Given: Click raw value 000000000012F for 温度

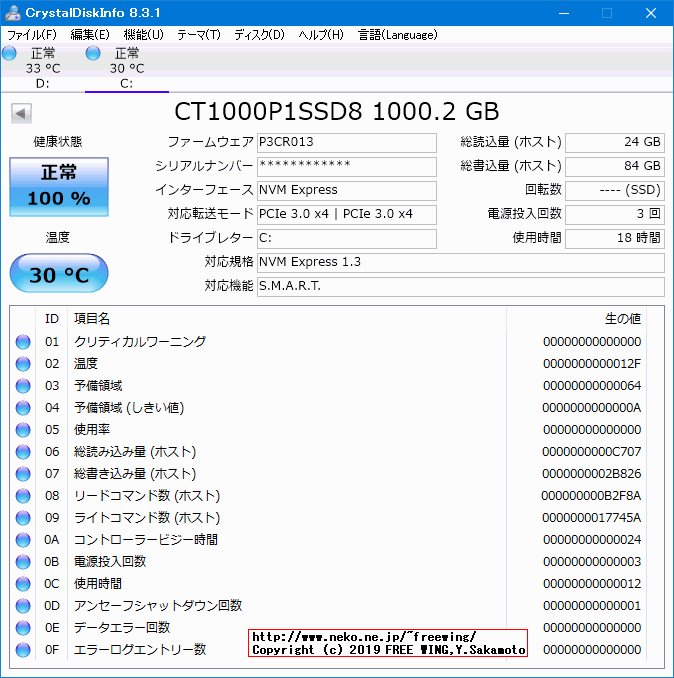Looking at the screenshot, I should pos(592,364).
